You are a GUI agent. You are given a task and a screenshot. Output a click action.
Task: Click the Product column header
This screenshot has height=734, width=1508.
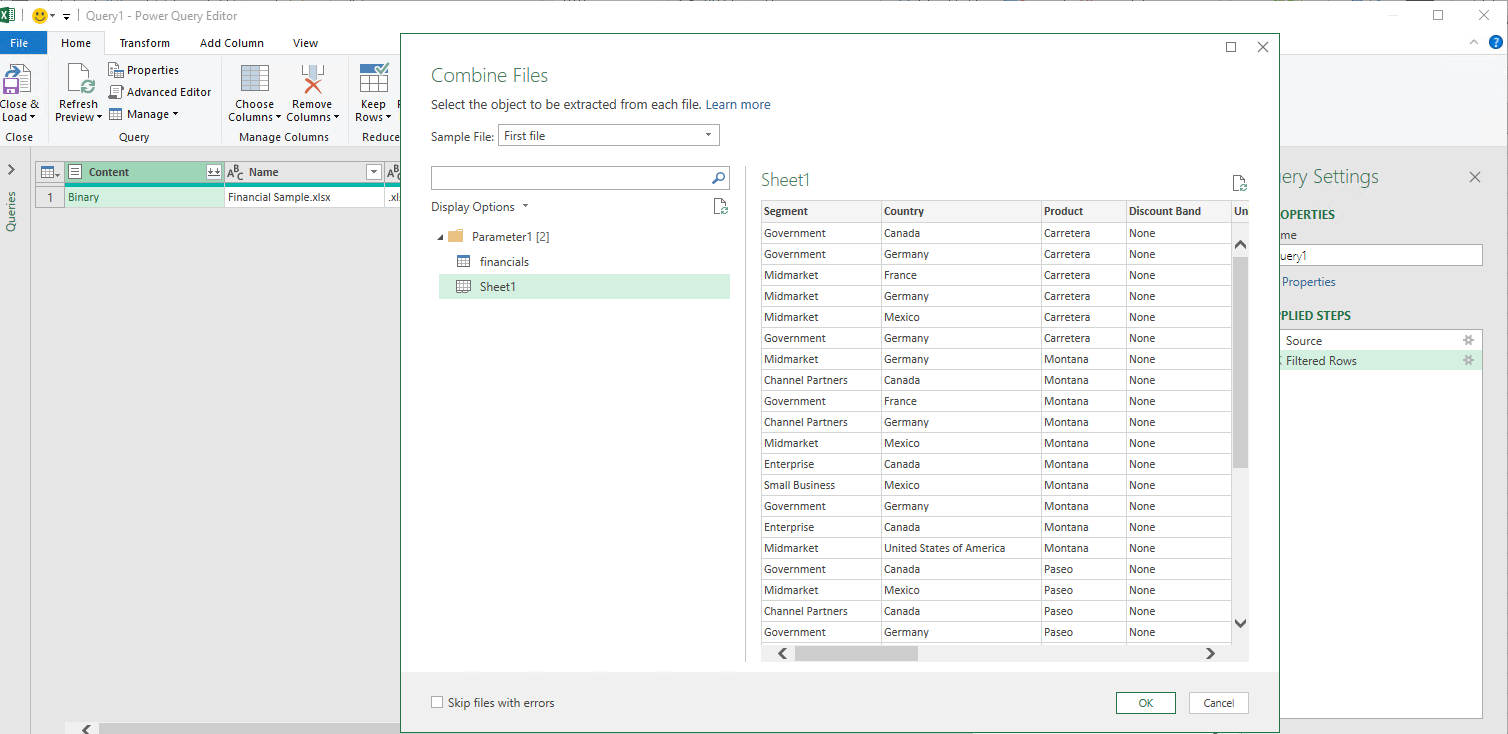point(1083,211)
